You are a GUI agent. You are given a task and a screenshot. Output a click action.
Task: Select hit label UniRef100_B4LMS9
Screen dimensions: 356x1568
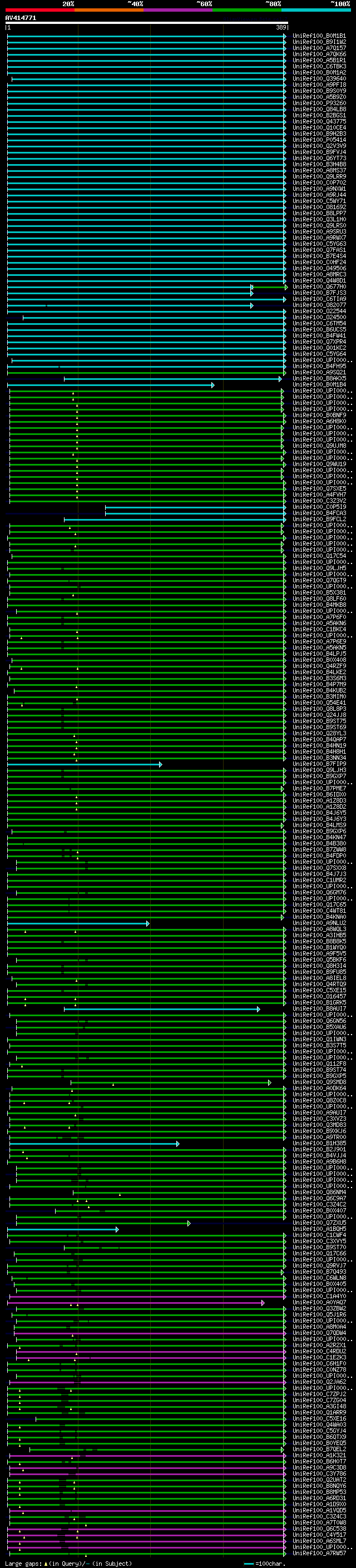(x=319, y=825)
